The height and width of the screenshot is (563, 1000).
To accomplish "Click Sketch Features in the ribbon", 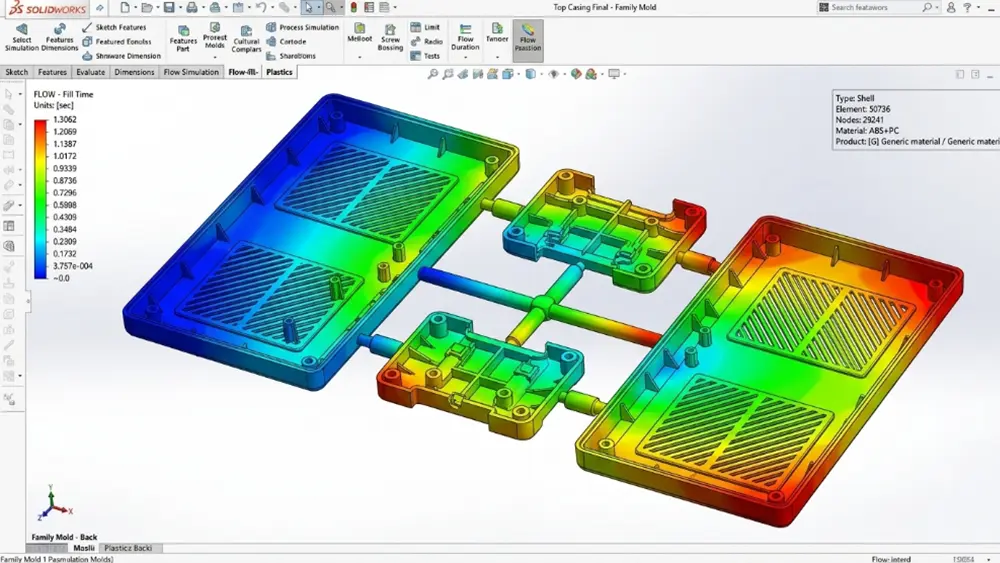I will 115,27.
